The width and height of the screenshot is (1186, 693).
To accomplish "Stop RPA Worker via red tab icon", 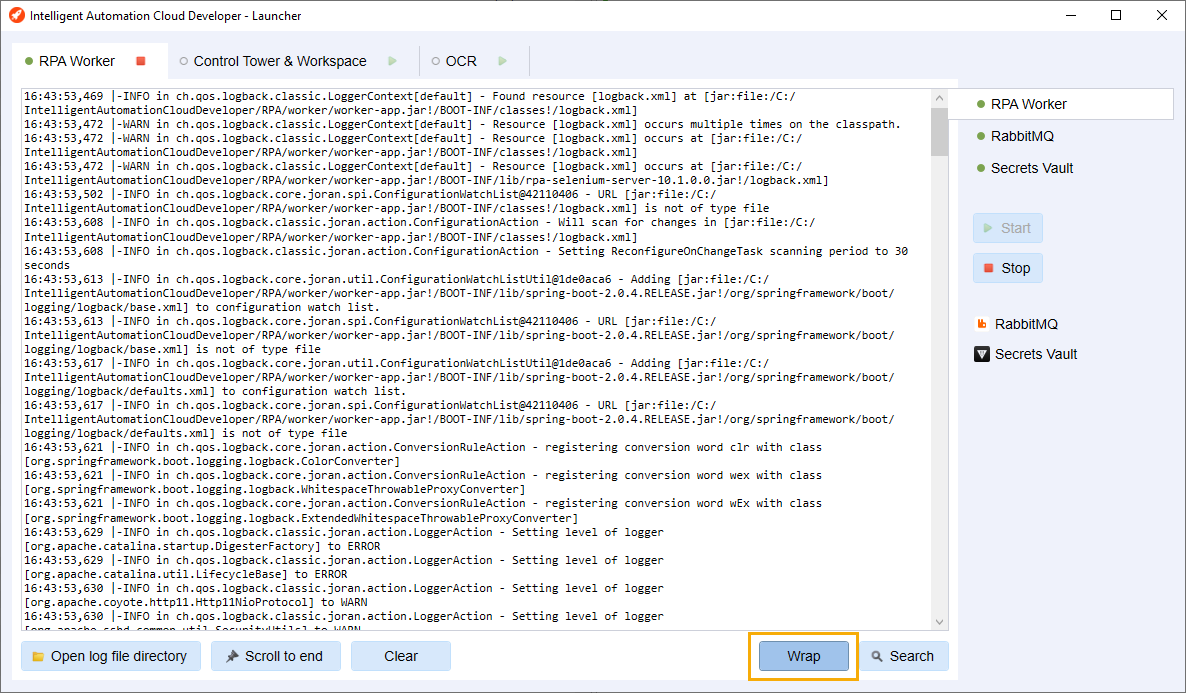I will point(141,61).
